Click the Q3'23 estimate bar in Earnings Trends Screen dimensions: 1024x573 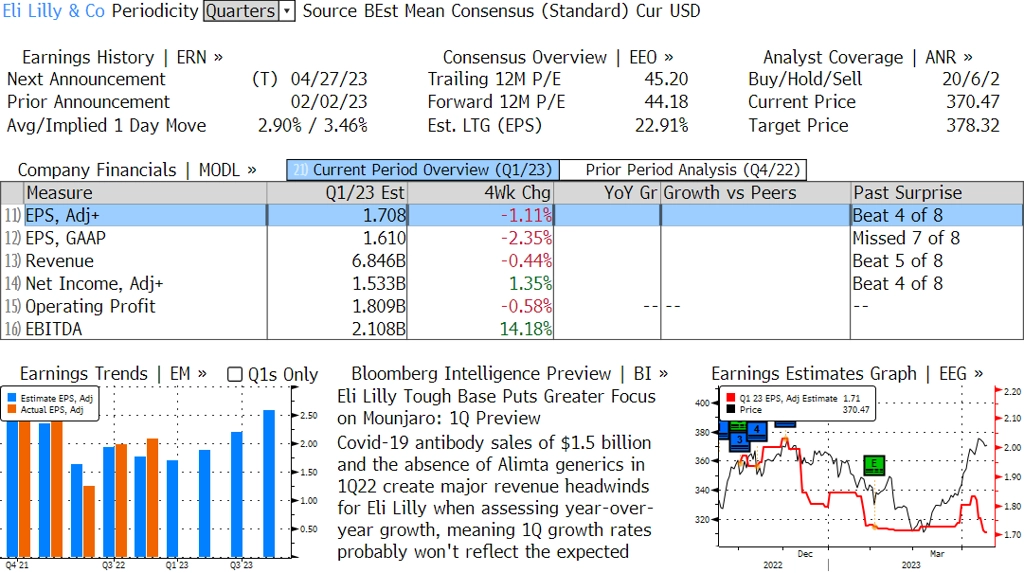[x=236, y=495]
